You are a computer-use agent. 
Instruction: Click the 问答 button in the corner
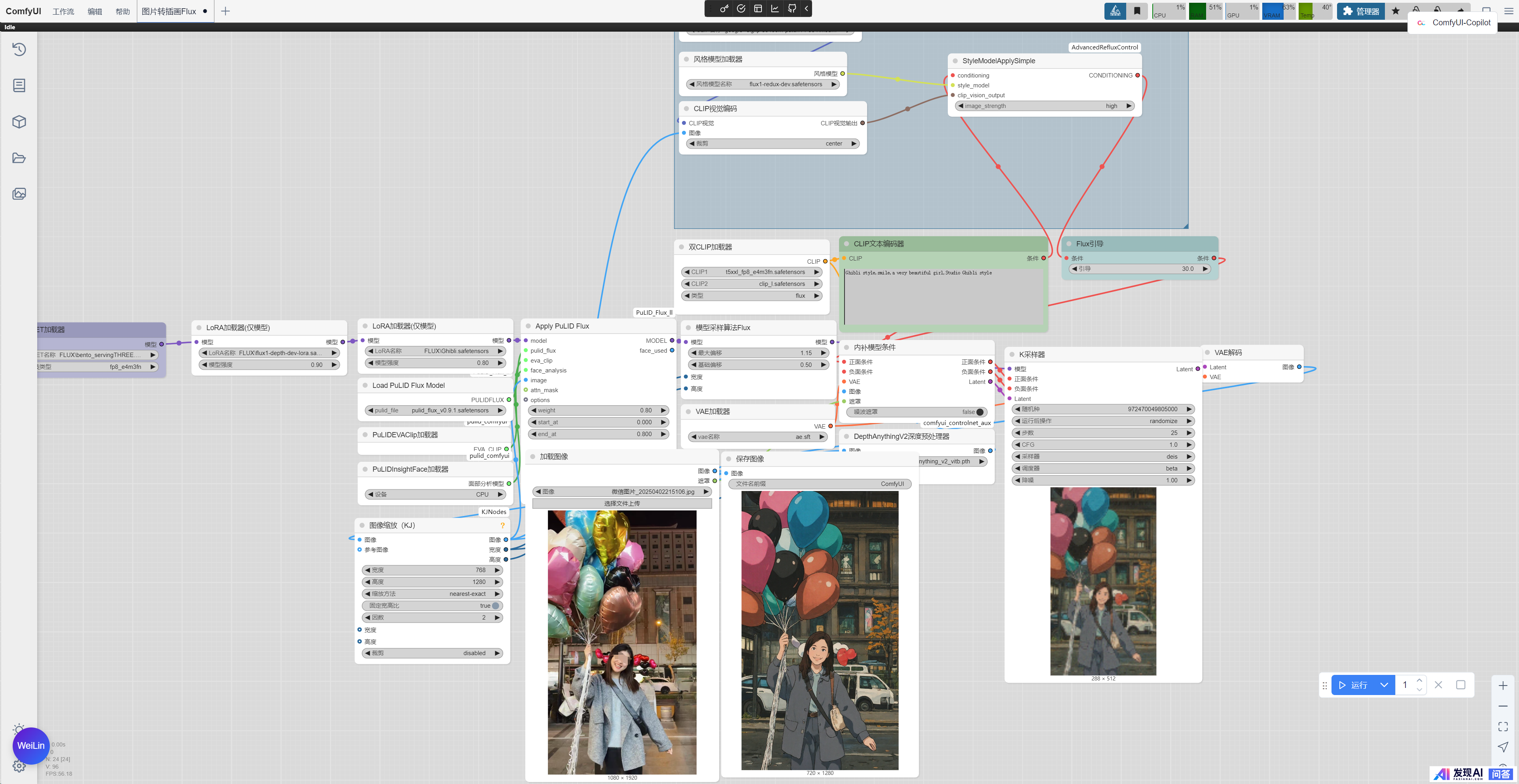pos(1501,775)
